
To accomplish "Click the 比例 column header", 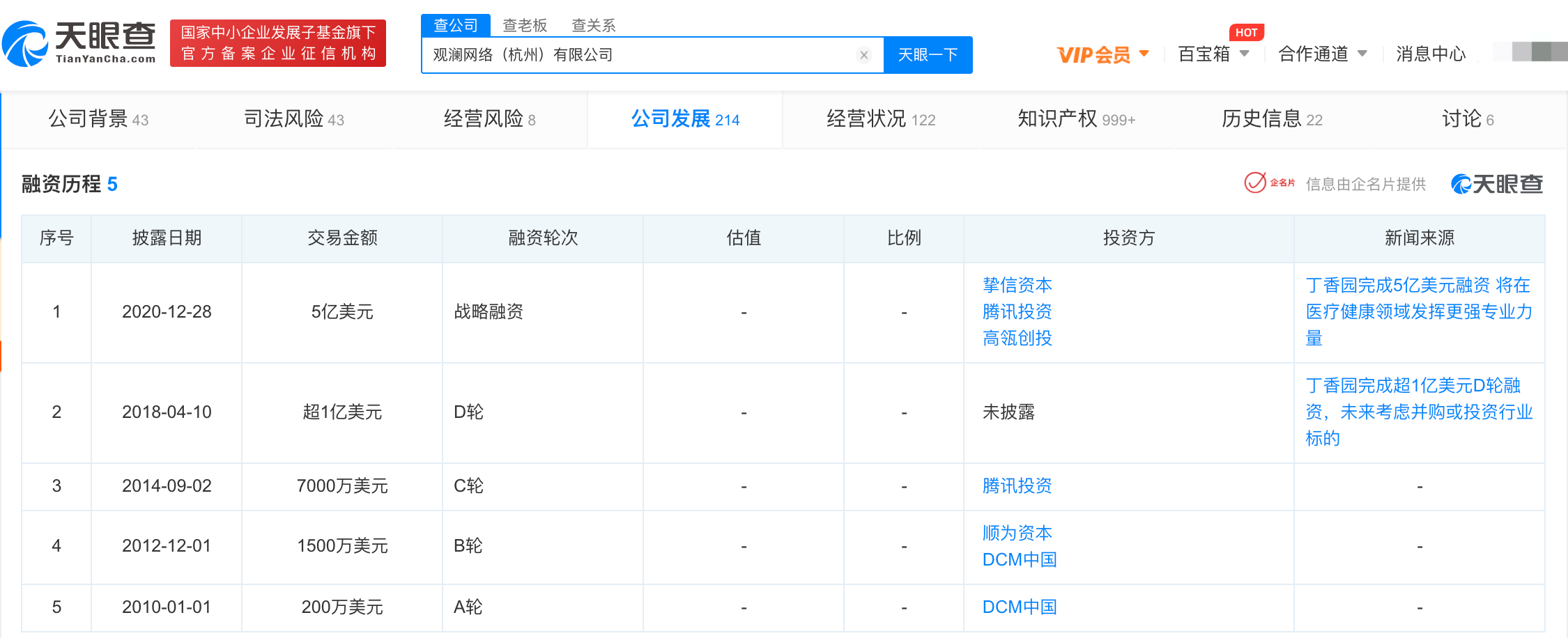I will [x=904, y=238].
